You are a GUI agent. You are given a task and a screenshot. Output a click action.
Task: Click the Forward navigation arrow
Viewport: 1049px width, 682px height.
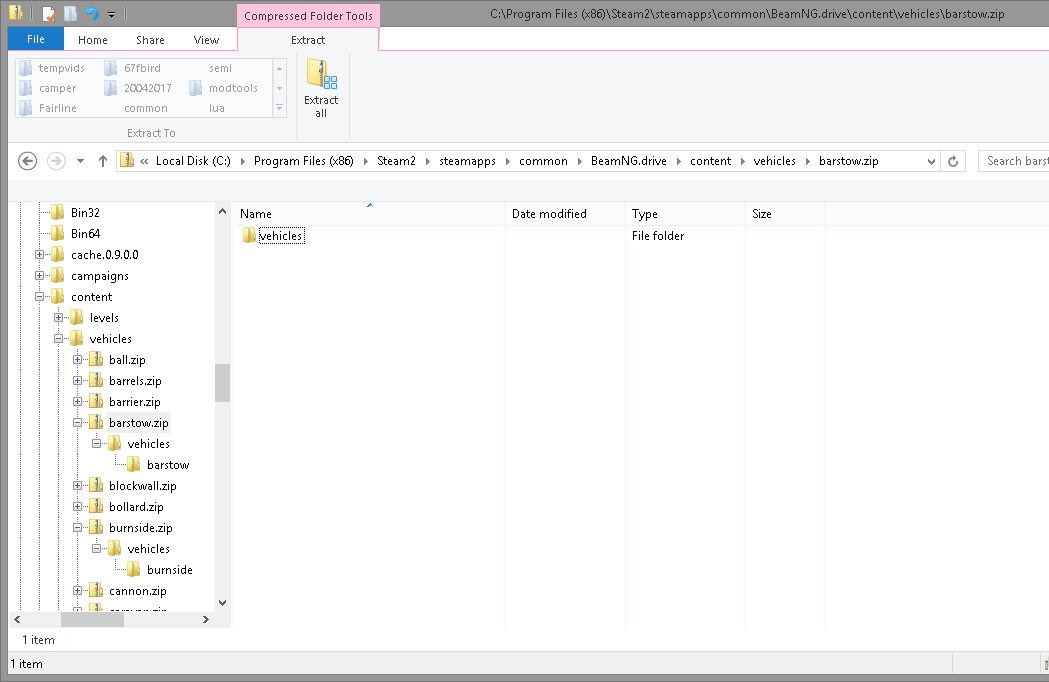[56, 161]
